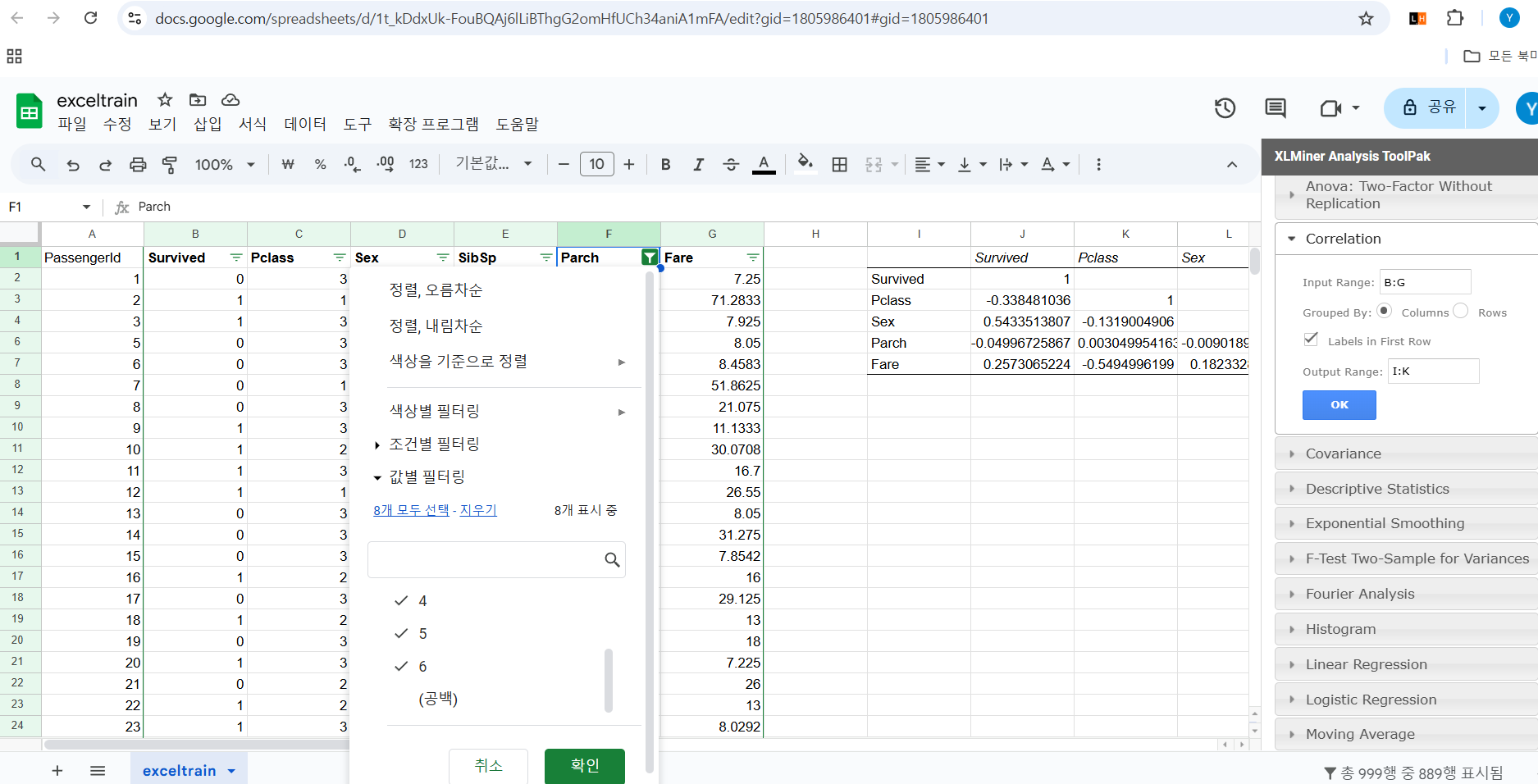Confirm filter with 확인 button
Screen dimensions: 1538x784
coord(585,765)
